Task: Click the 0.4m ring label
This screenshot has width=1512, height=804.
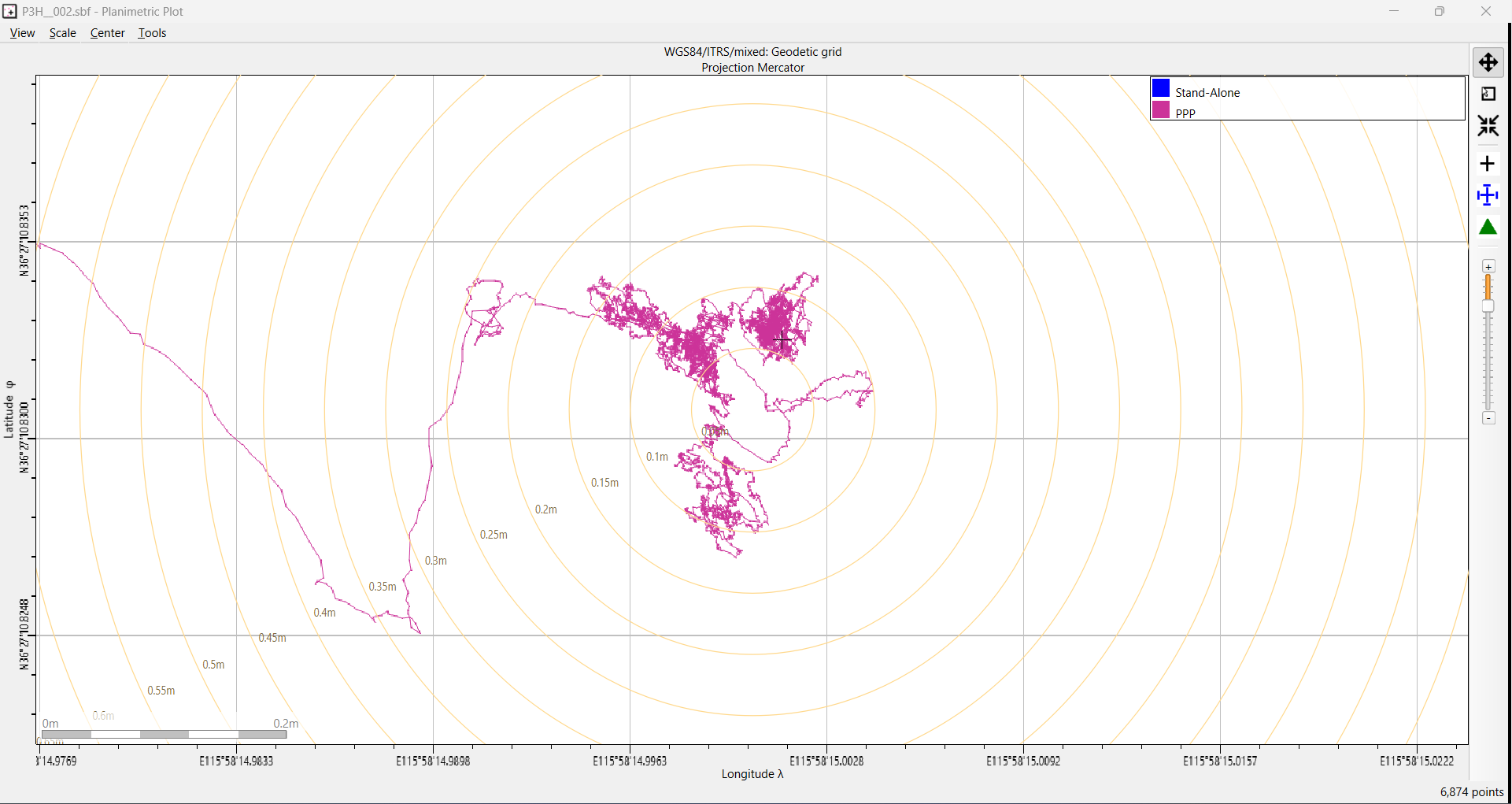Action: point(324,613)
